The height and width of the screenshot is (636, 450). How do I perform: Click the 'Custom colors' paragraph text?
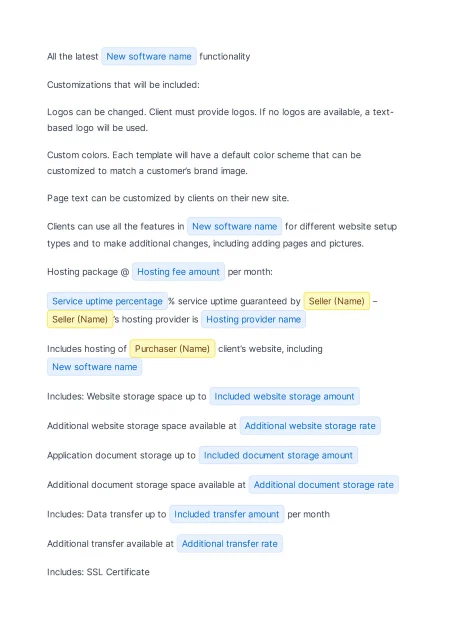click(x=204, y=163)
